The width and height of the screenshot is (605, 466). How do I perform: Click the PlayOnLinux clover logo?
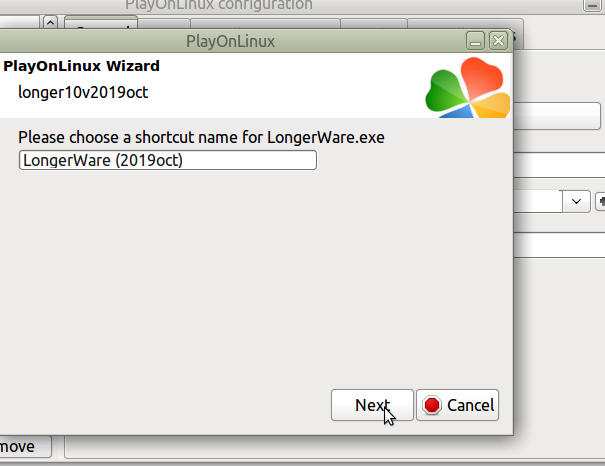468,88
